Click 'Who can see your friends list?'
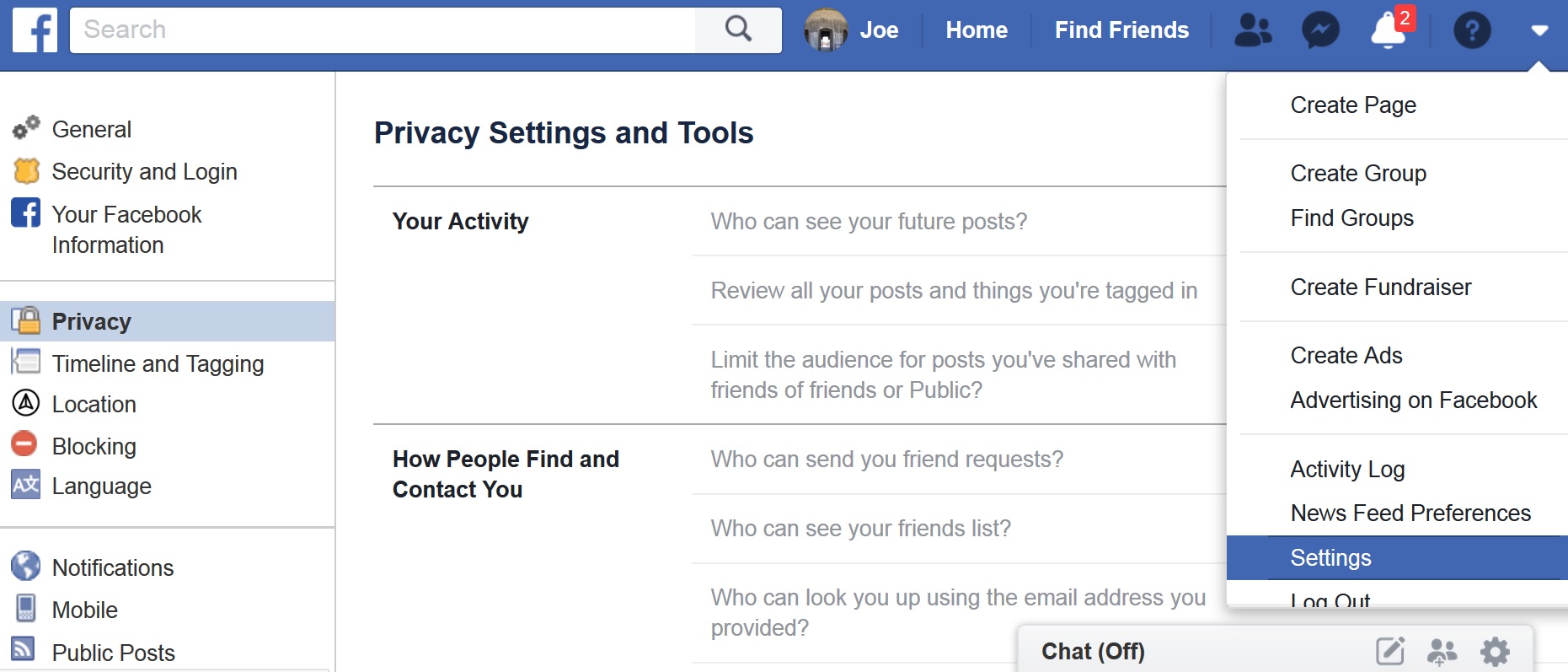 pyautogui.click(x=860, y=528)
